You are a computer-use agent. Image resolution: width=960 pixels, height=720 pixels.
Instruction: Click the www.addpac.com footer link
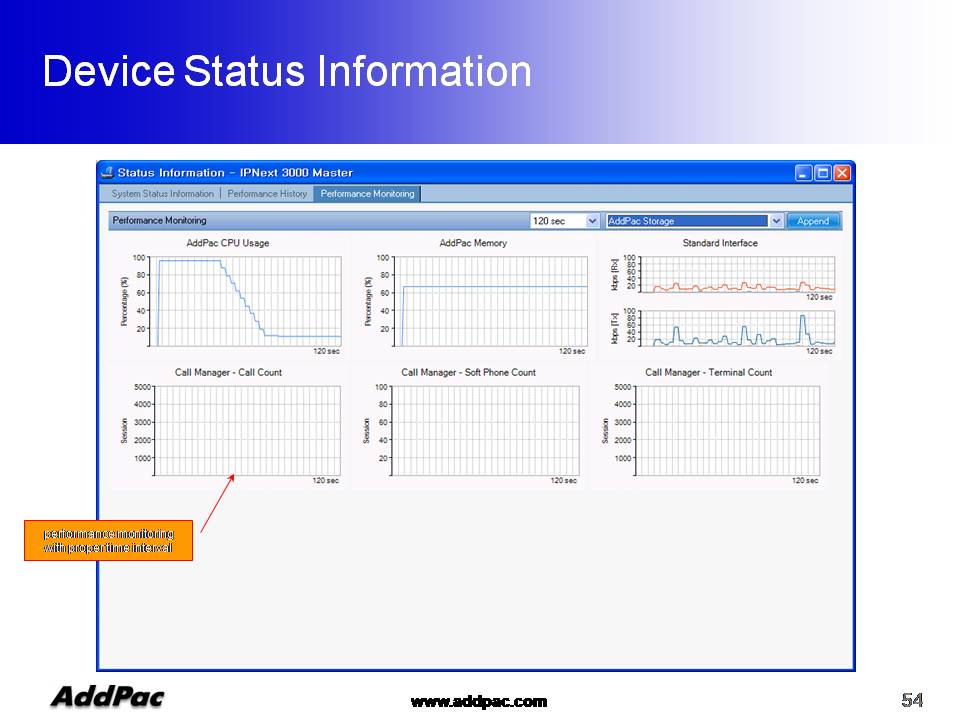coord(479,702)
